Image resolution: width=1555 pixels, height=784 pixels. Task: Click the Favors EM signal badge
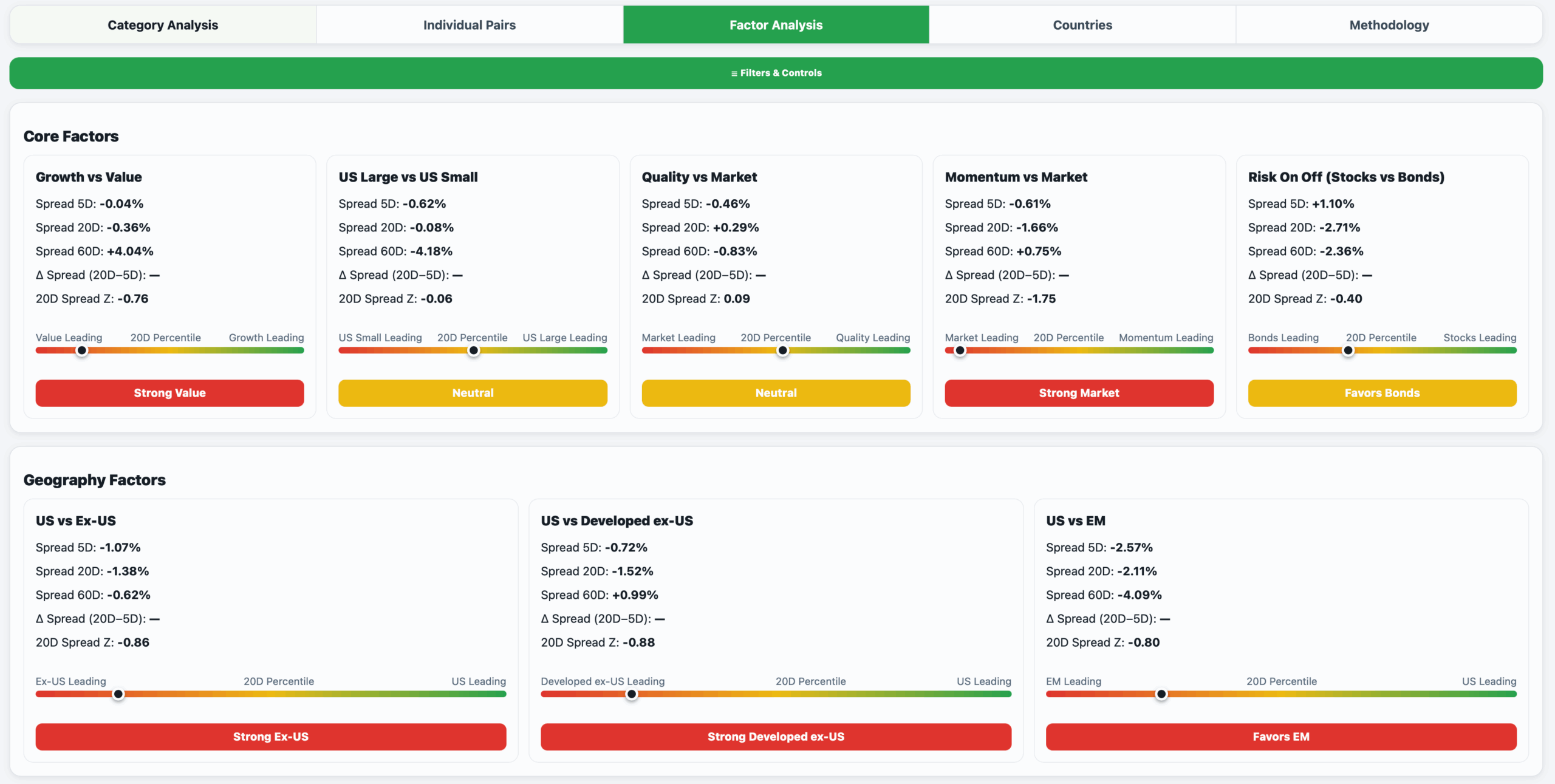[x=1280, y=737]
